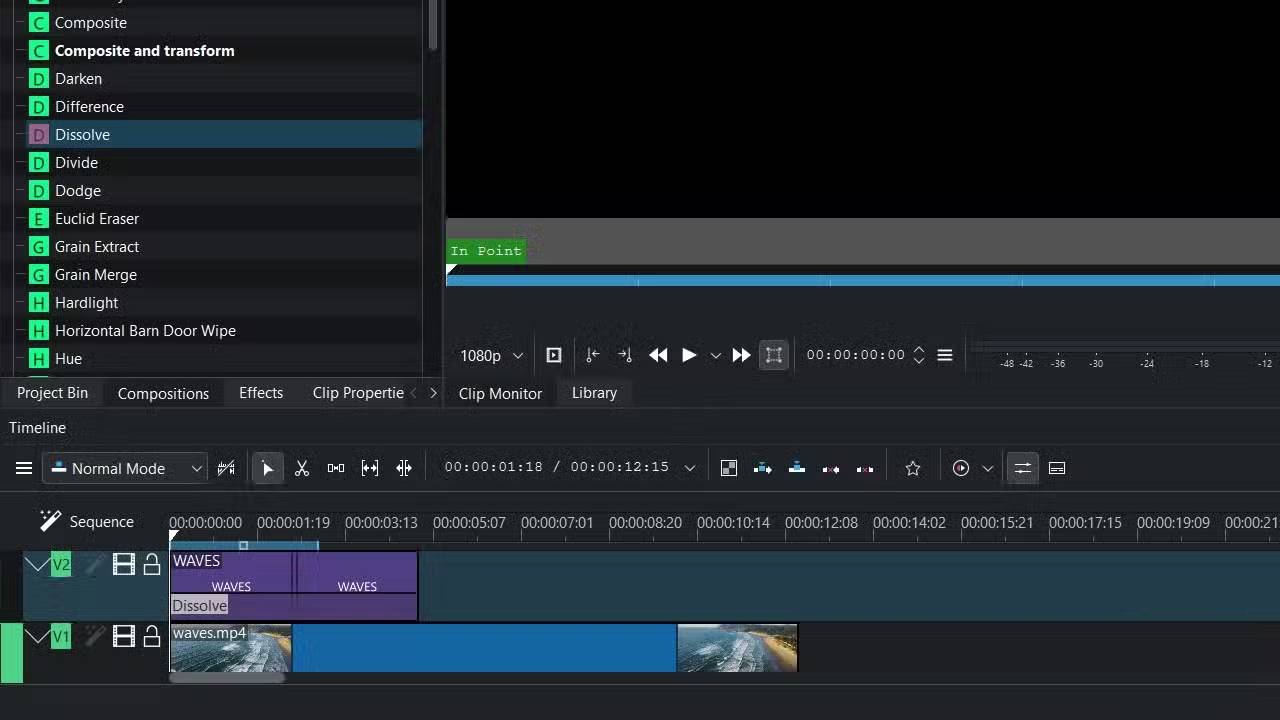Toggle video visibility filmstrip on V2

tap(124, 565)
